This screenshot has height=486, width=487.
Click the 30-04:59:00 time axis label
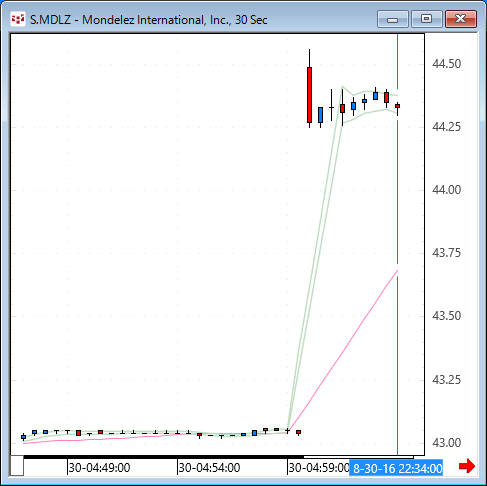[319, 468]
